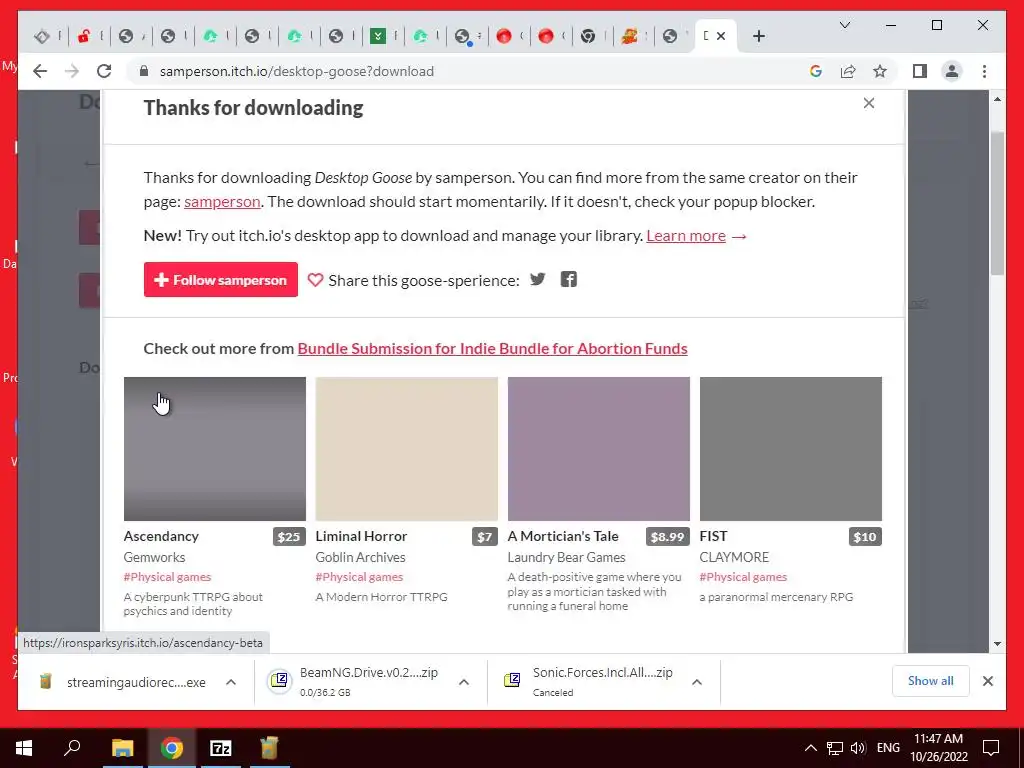Screen dimensions: 1024x768
Task: Close the Thanks for downloading dialog
Action: pyautogui.click(x=869, y=103)
